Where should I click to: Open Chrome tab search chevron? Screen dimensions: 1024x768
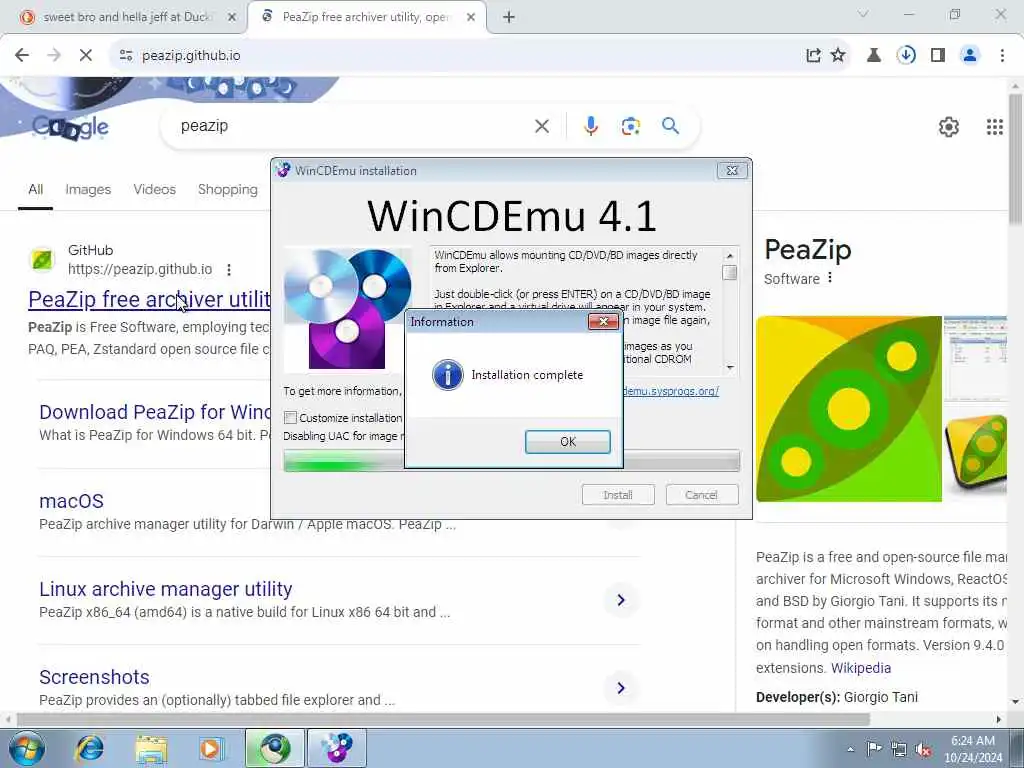(863, 14)
